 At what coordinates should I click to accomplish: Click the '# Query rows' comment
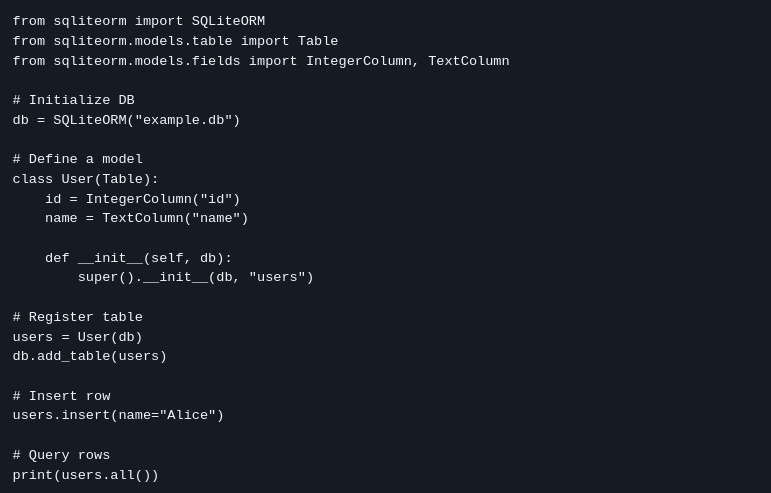point(61,455)
